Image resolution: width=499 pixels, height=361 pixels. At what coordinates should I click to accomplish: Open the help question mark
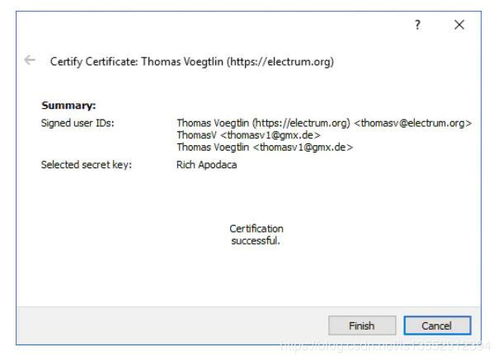tap(417, 25)
